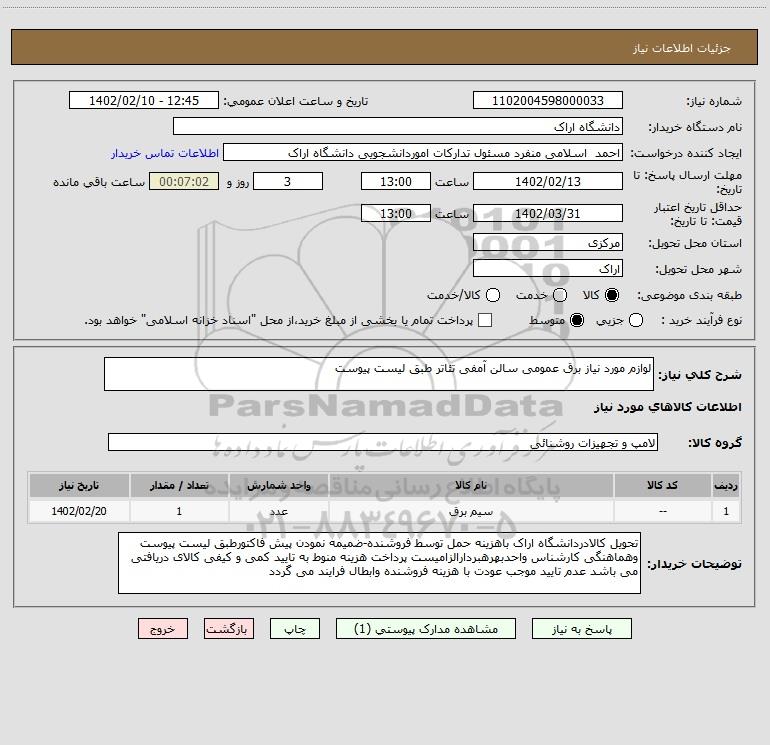Click the جزئیات اطلاعات نیاز page title
770x745 pixels.
tap(682, 48)
